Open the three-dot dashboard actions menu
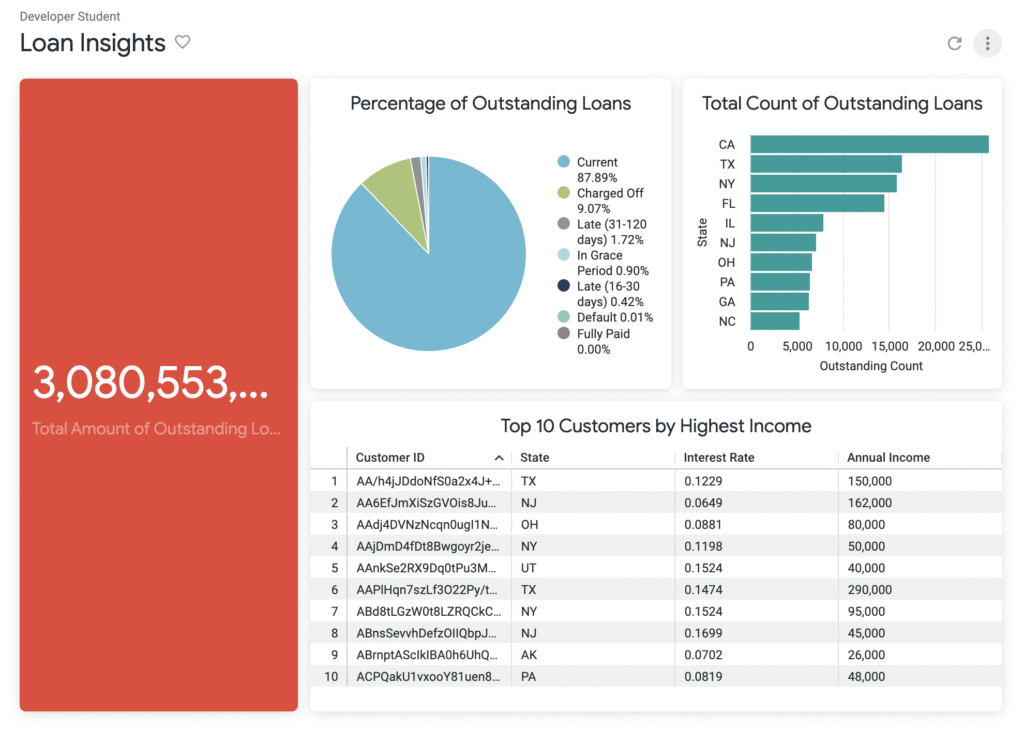 [987, 43]
